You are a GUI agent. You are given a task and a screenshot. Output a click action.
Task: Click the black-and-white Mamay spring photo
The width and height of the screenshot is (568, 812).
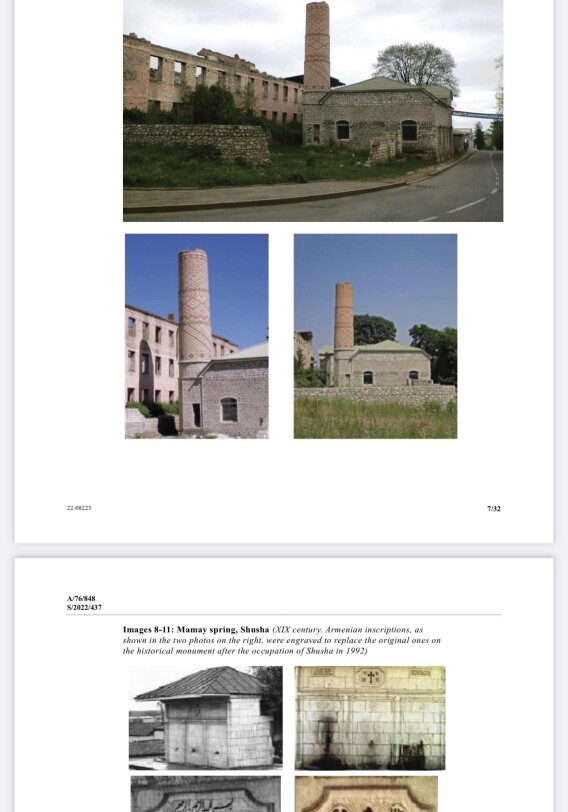click(x=206, y=718)
